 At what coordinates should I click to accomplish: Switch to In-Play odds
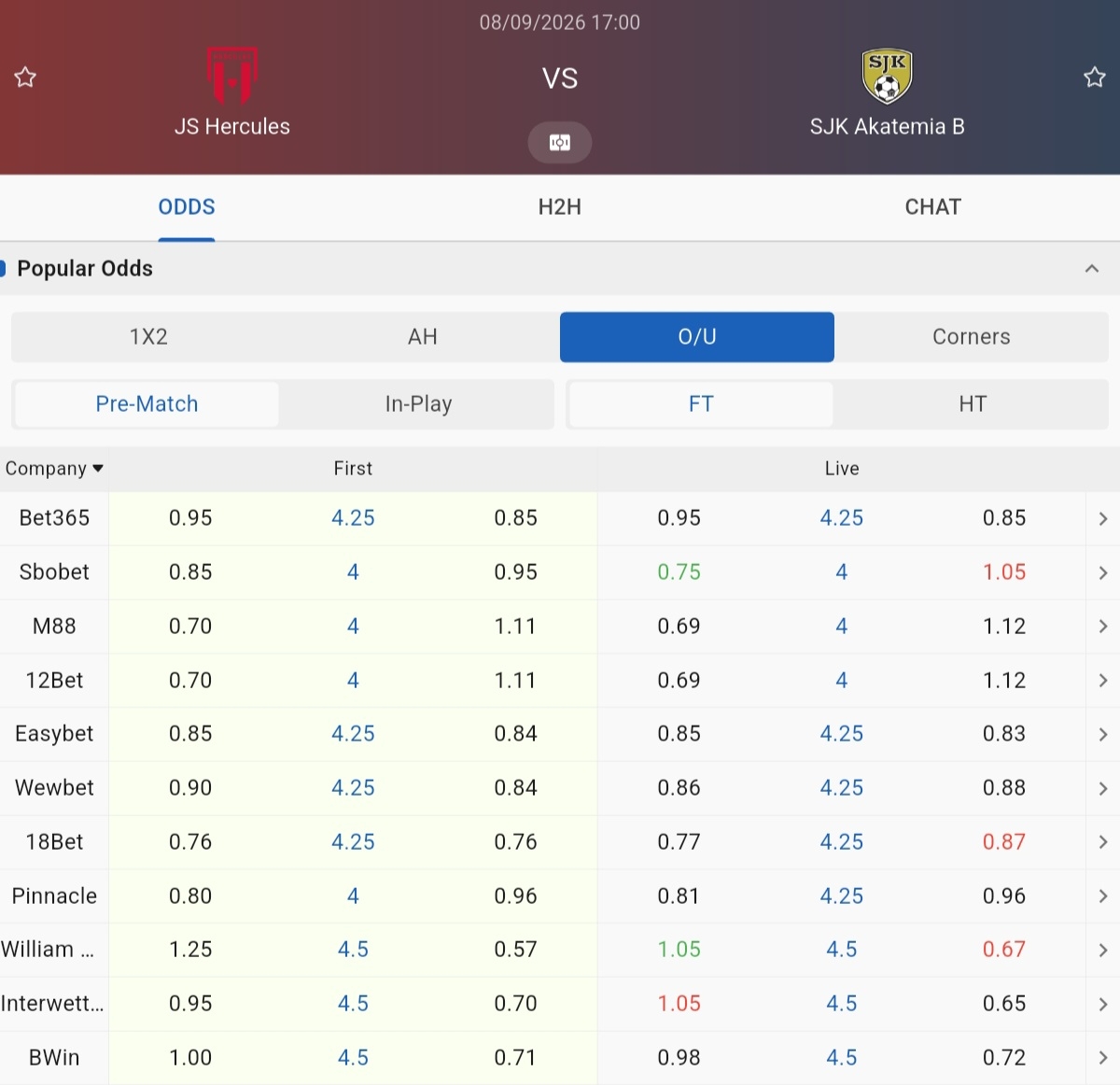[418, 404]
